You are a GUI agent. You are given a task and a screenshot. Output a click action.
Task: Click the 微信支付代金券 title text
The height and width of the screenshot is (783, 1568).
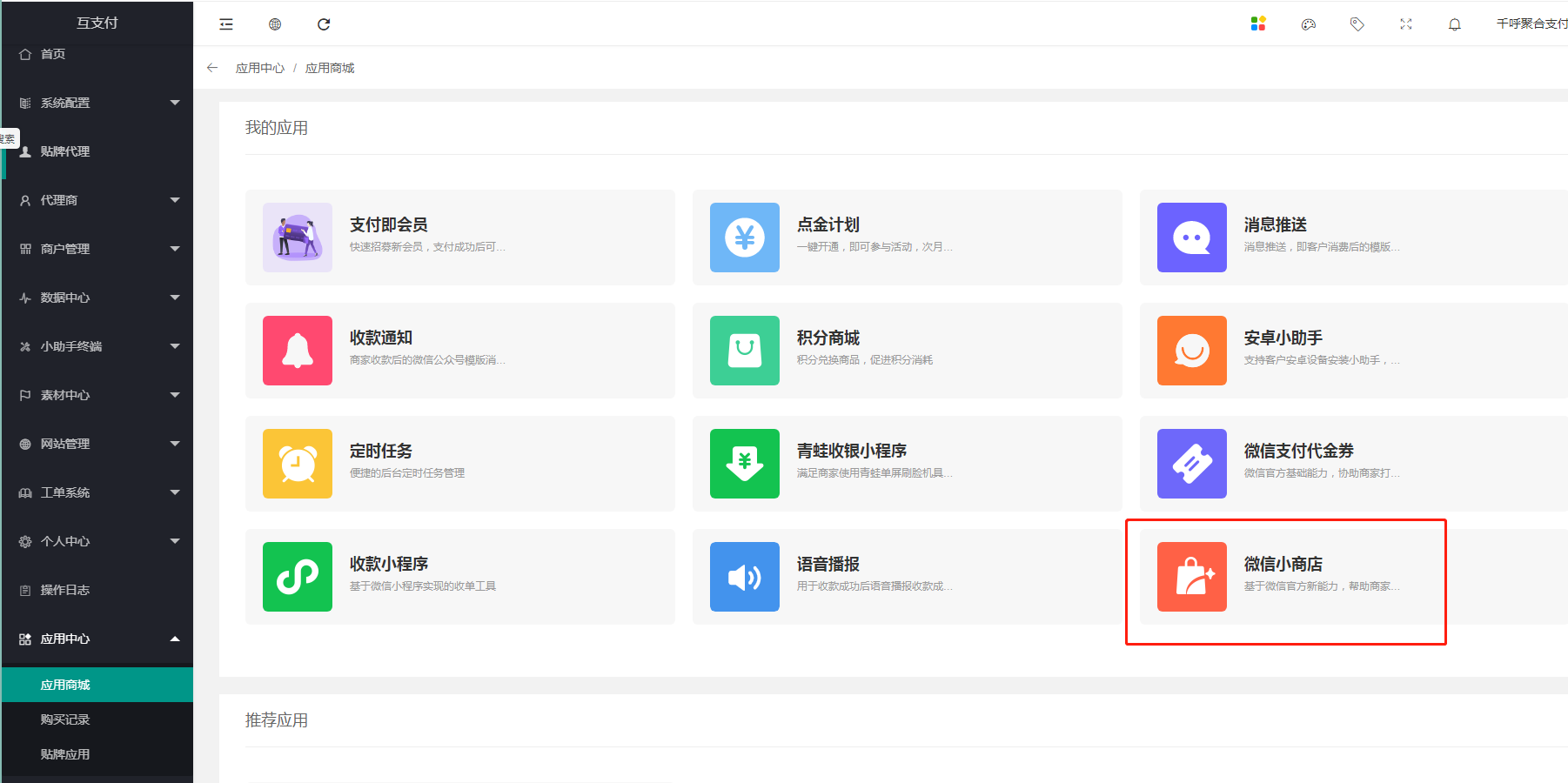click(x=1299, y=451)
